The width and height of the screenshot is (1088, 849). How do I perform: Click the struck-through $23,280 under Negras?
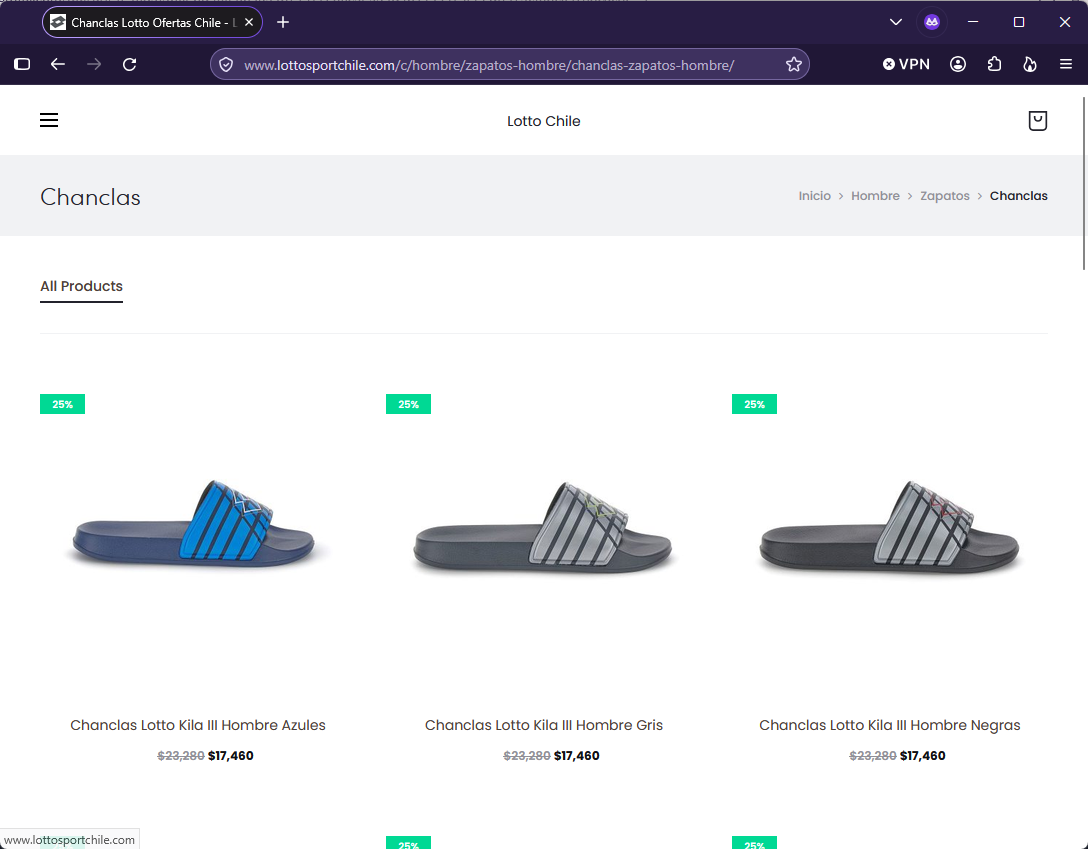tap(873, 755)
